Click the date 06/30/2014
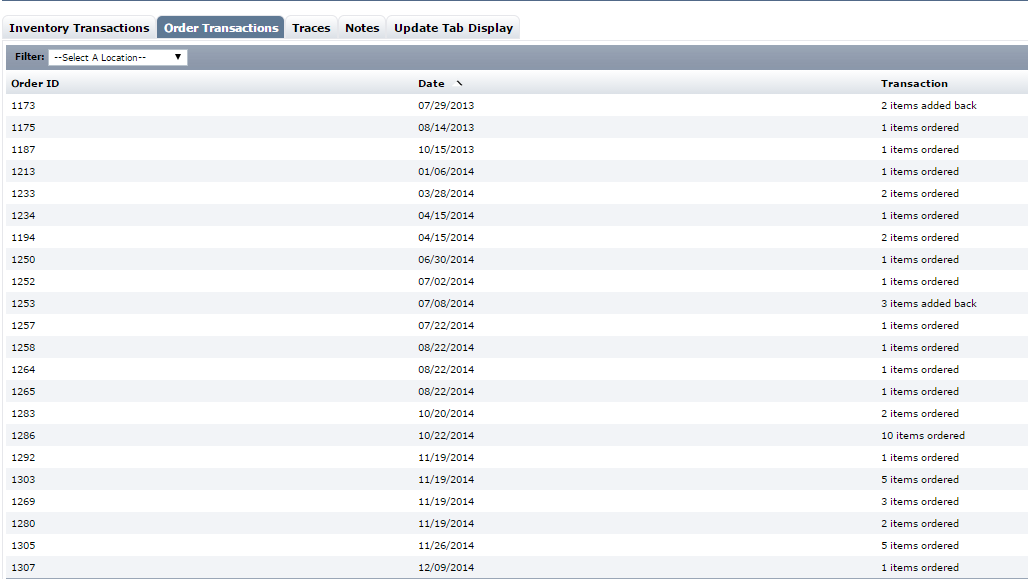The image size is (1028, 579). point(446,259)
